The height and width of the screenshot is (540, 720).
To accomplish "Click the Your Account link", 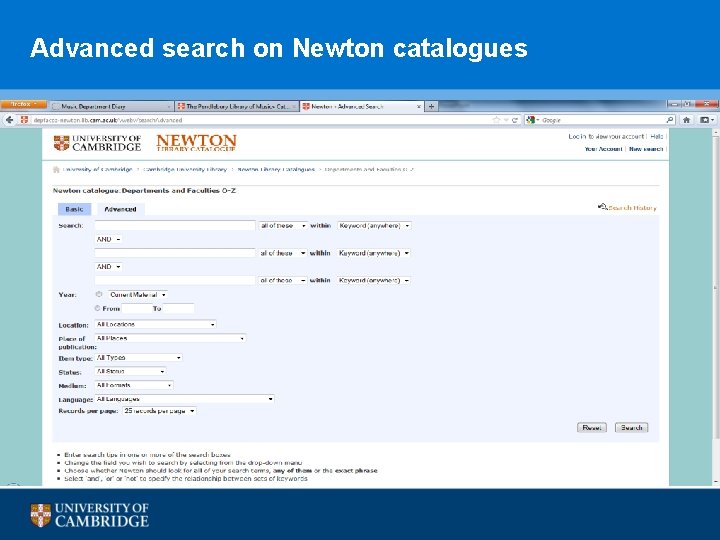I will coord(603,149).
